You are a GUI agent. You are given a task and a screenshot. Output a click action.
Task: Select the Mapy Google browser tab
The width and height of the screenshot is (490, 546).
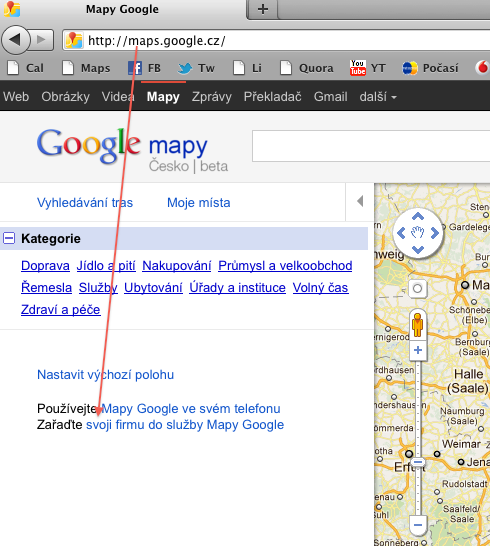tap(122, 9)
